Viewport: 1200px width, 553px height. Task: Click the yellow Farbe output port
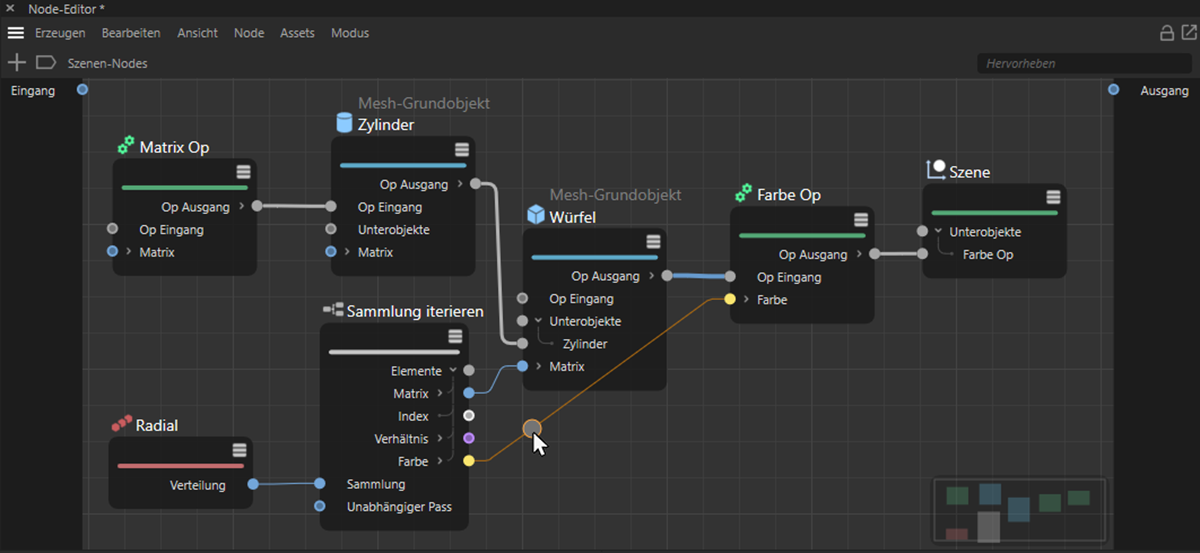(469, 462)
